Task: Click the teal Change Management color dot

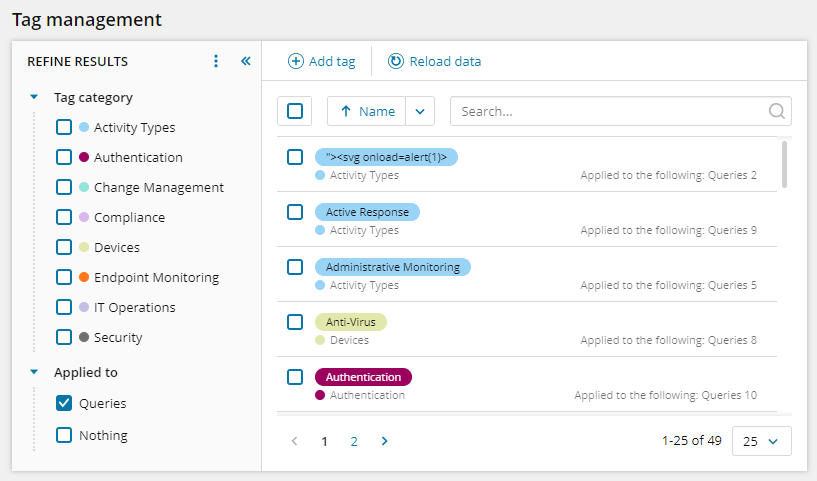Action: point(84,187)
